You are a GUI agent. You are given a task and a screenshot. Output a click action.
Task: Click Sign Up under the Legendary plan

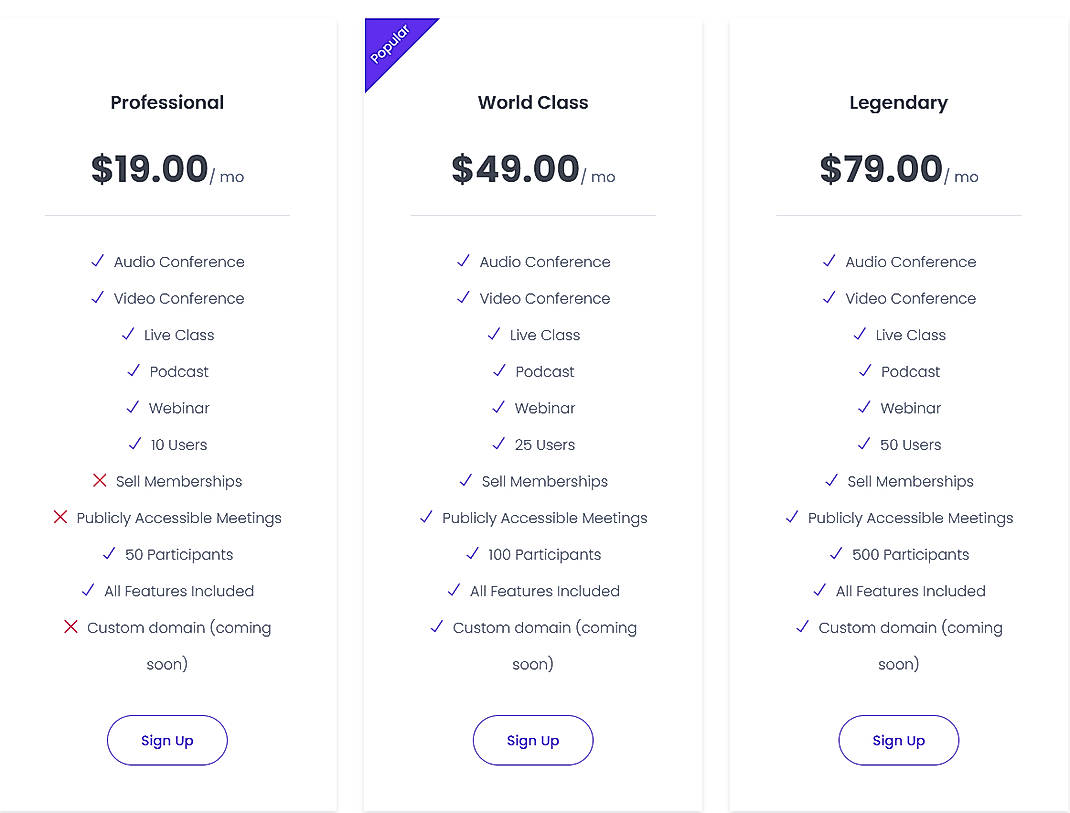coord(898,740)
